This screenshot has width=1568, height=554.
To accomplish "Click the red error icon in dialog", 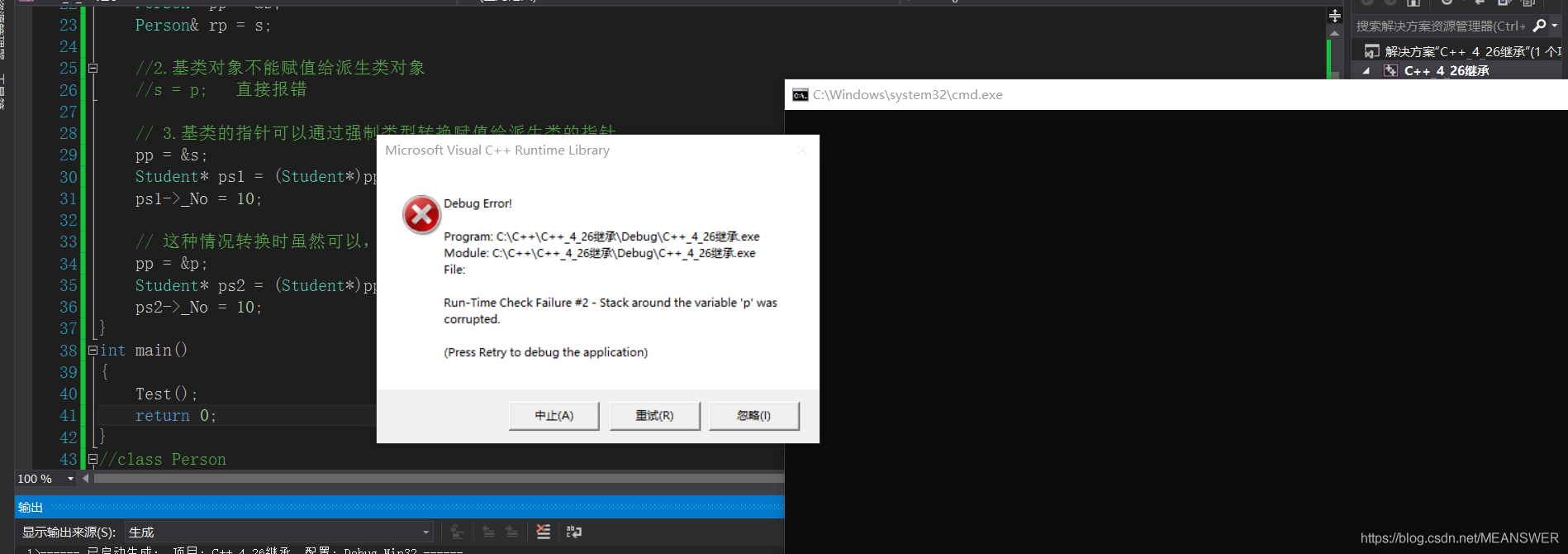I will (x=421, y=215).
